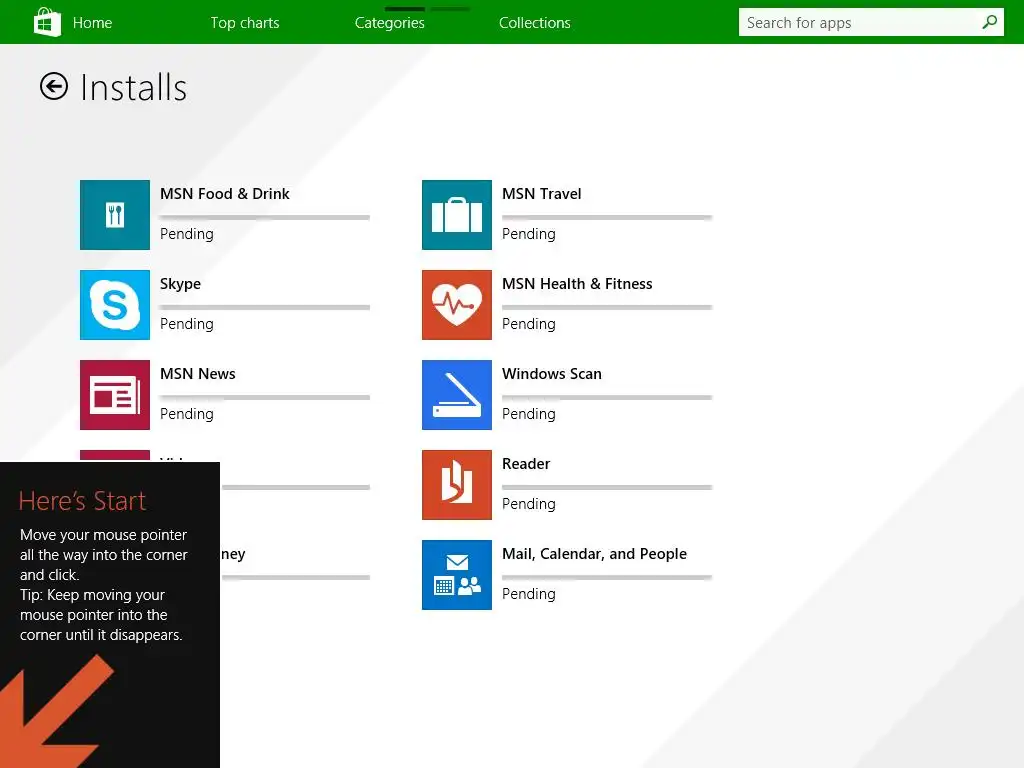Click Mail, Calendar, and People progress bar
Viewport: 1024px width, 768px height.
[607, 578]
